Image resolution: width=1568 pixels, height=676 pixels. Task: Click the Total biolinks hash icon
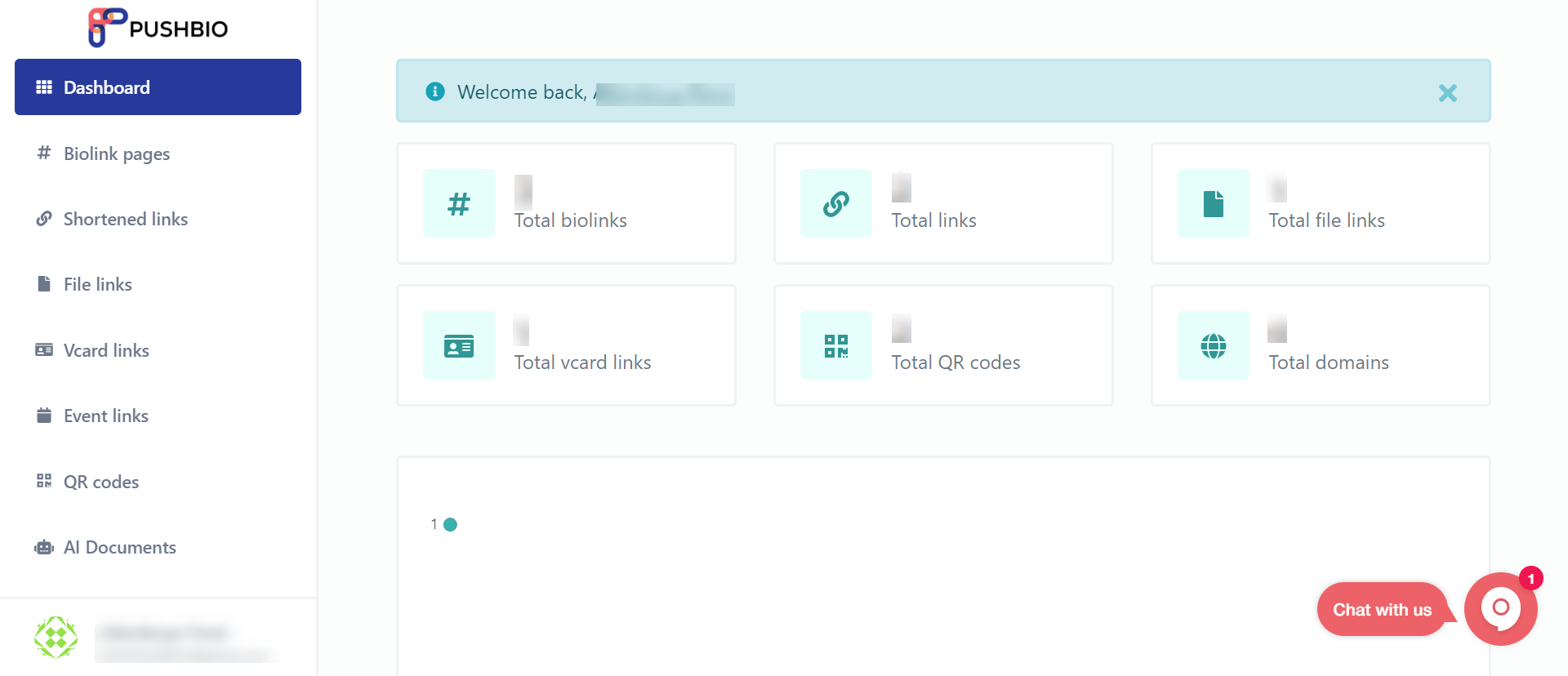pos(459,203)
